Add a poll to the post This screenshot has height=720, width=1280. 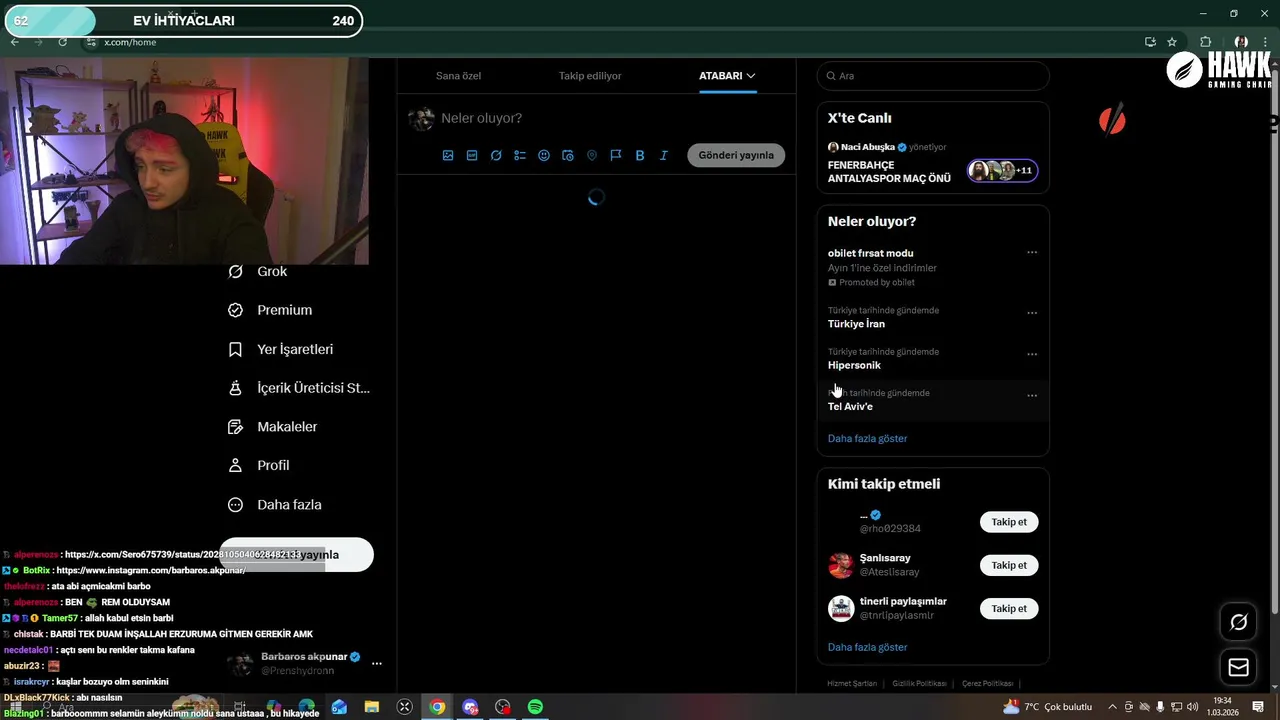point(520,155)
